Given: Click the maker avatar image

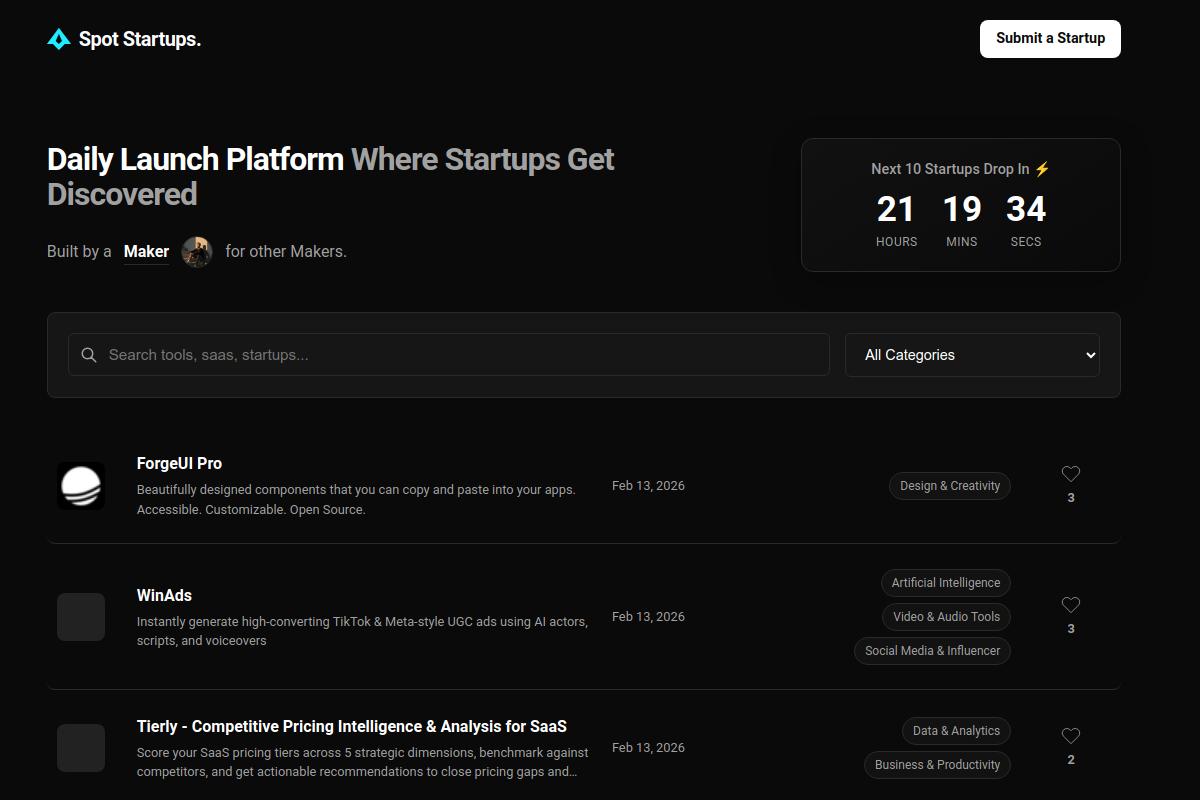Looking at the screenshot, I should click(x=197, y=252).
